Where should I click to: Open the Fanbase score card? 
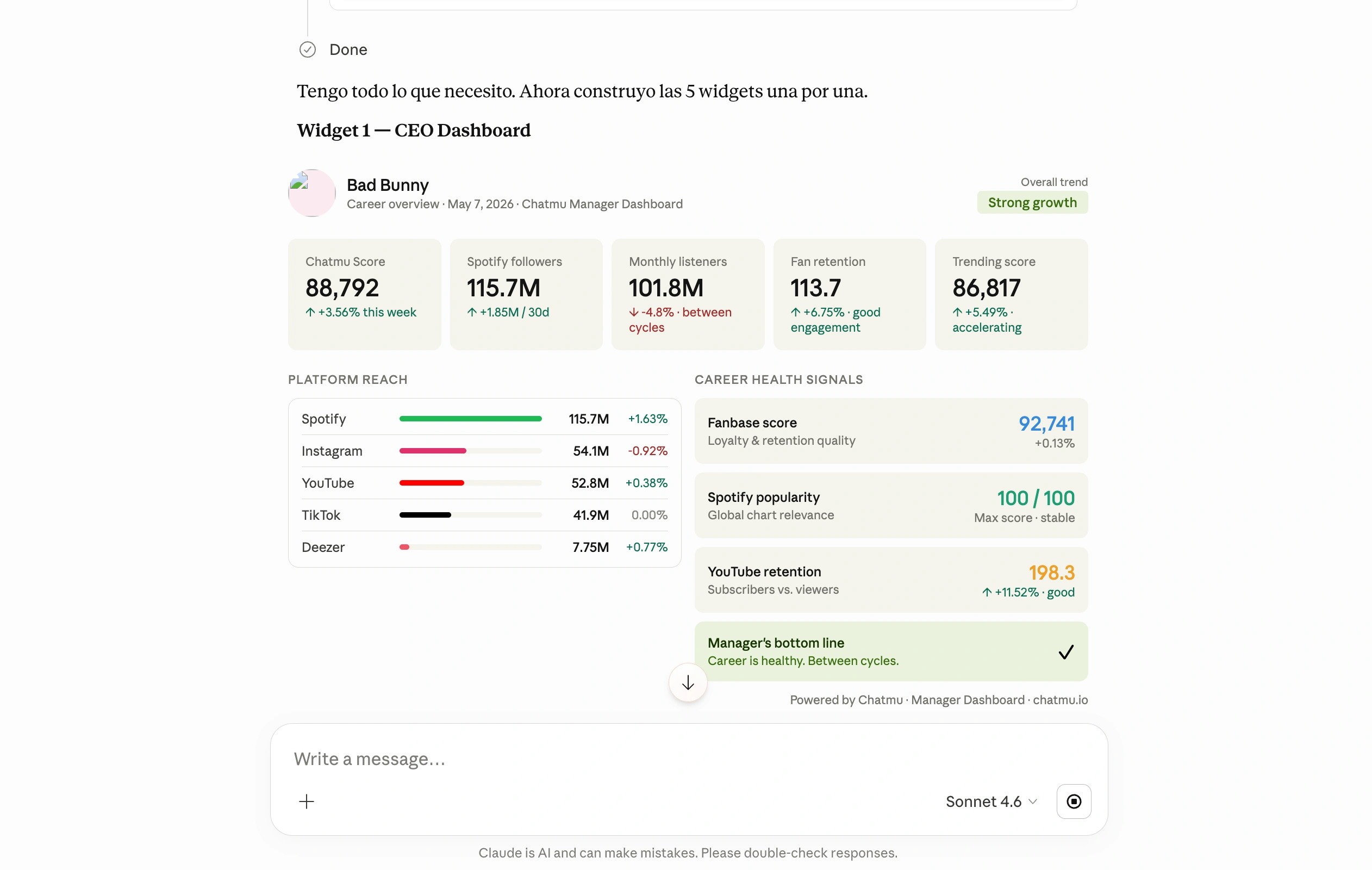click(890, 431)
